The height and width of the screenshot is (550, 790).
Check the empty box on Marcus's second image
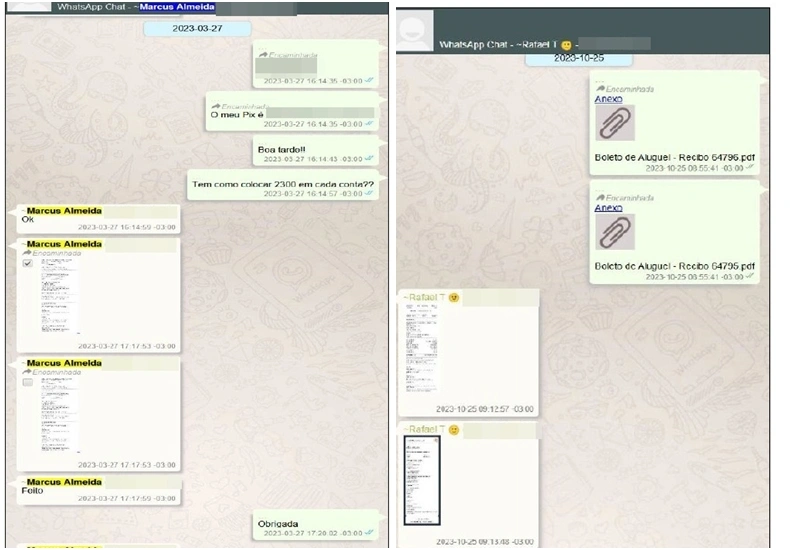point(28,382)
